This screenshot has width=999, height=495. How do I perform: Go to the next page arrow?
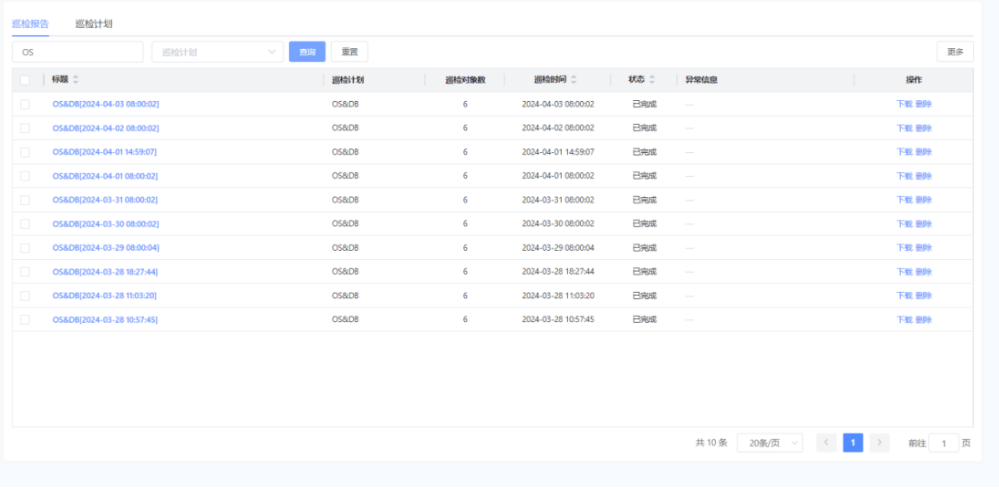pyautogui.click(x=879, y=443)
